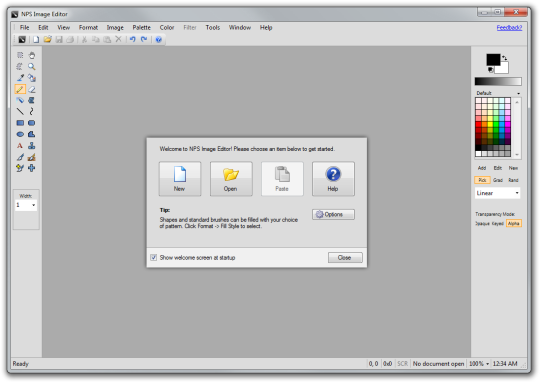Viewport: 540px width, 382px height.
Task: Click the delete X toolbar icon
Action: pos(118,39)
